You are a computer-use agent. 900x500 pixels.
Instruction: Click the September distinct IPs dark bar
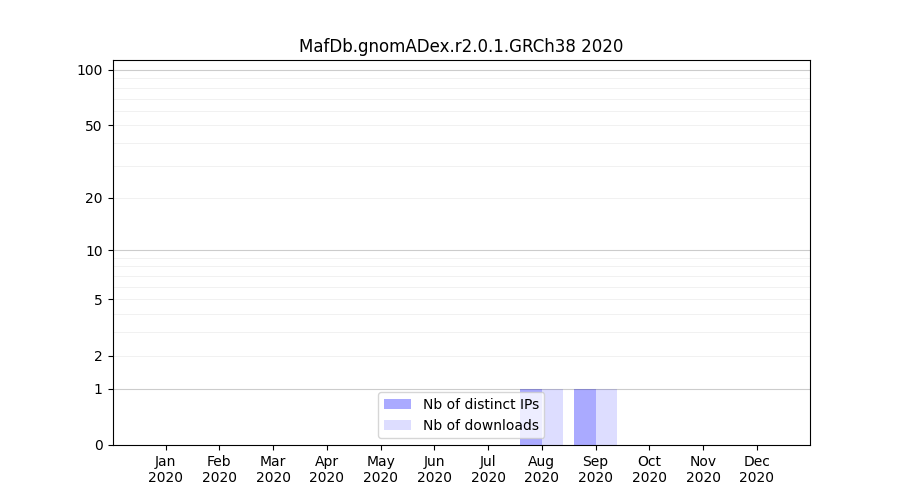point(585,417)
